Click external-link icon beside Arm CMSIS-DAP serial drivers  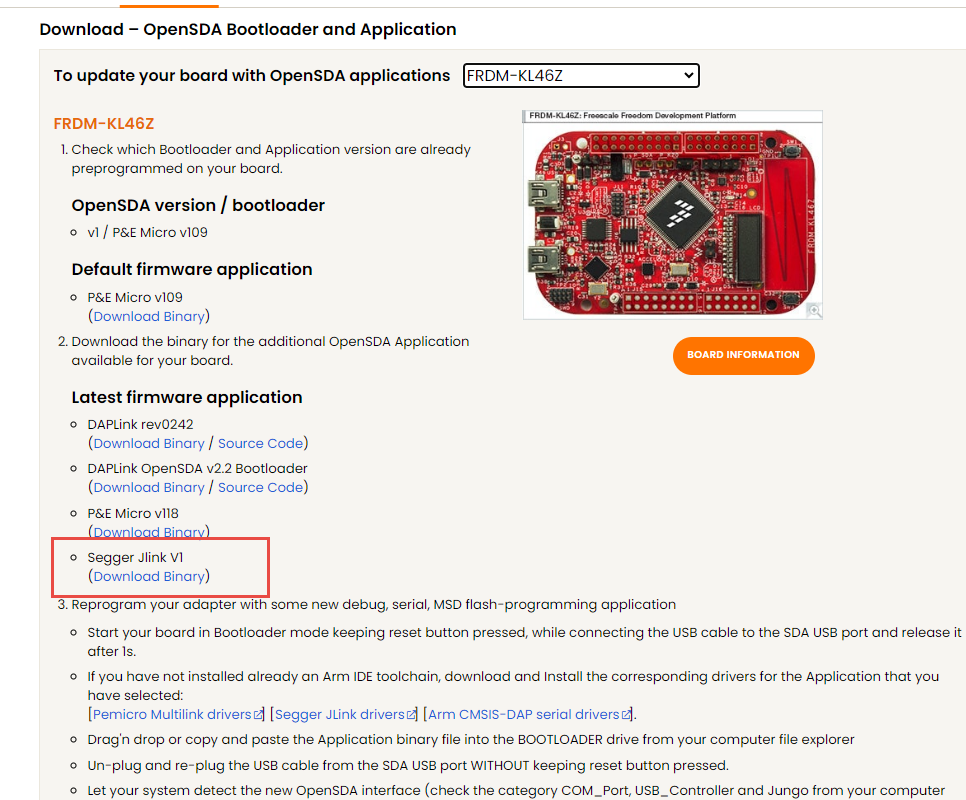(627, 715)
